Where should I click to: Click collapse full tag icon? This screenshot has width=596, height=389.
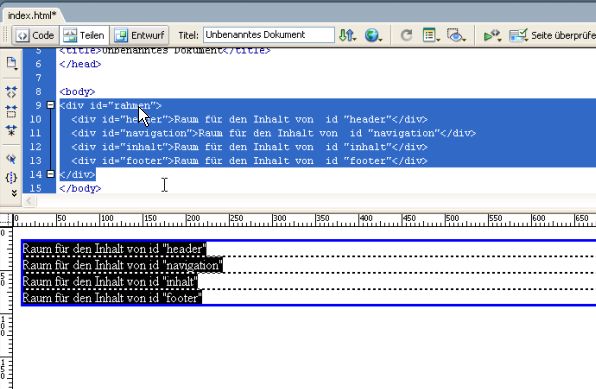(x=11, y=92)
